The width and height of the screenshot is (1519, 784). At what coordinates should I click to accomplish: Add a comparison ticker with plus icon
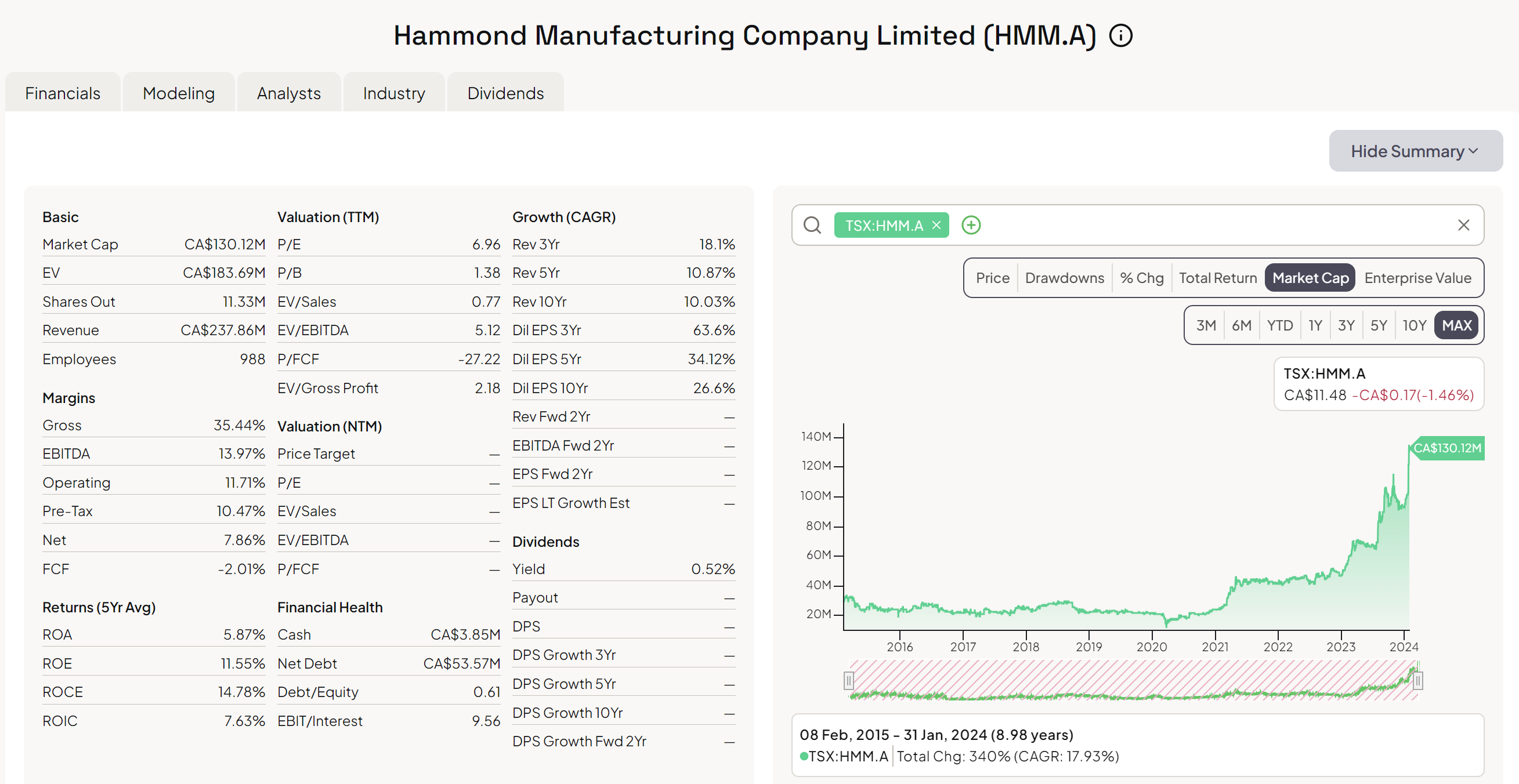coord(971,225)
